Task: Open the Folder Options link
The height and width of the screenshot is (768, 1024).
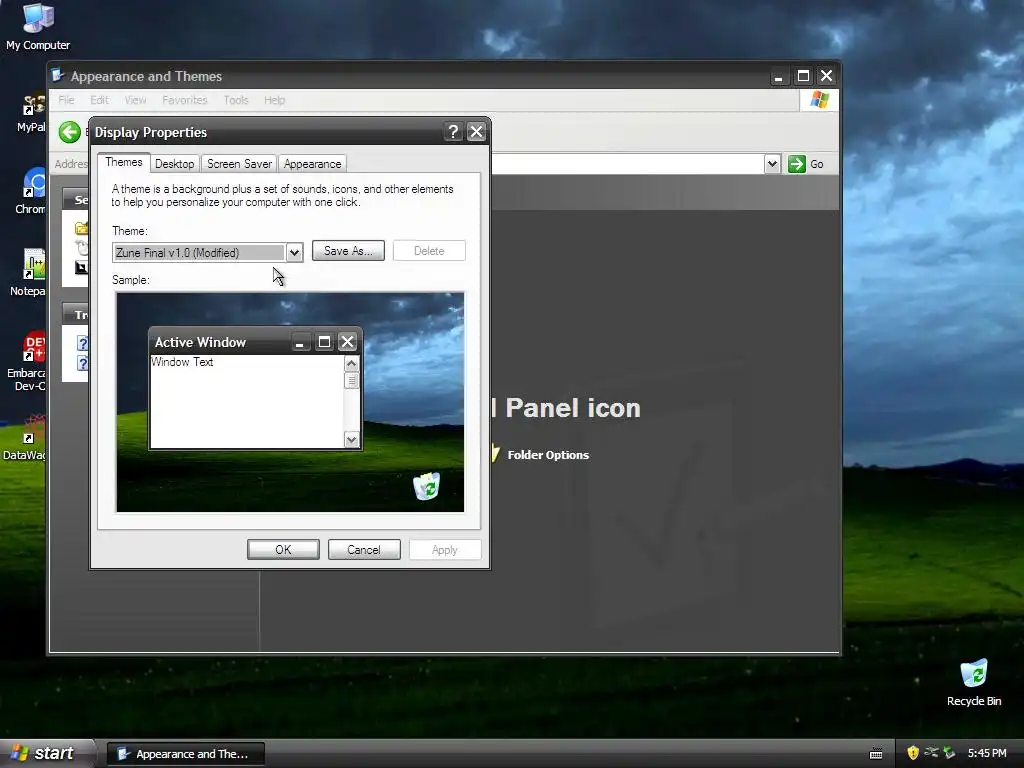Action: pyautogui.click(x=548, y=455)
